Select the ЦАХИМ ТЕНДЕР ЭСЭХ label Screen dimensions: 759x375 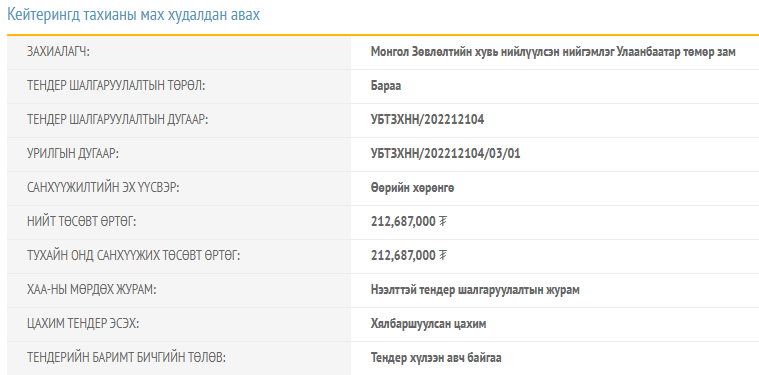[x=83, y=324]
